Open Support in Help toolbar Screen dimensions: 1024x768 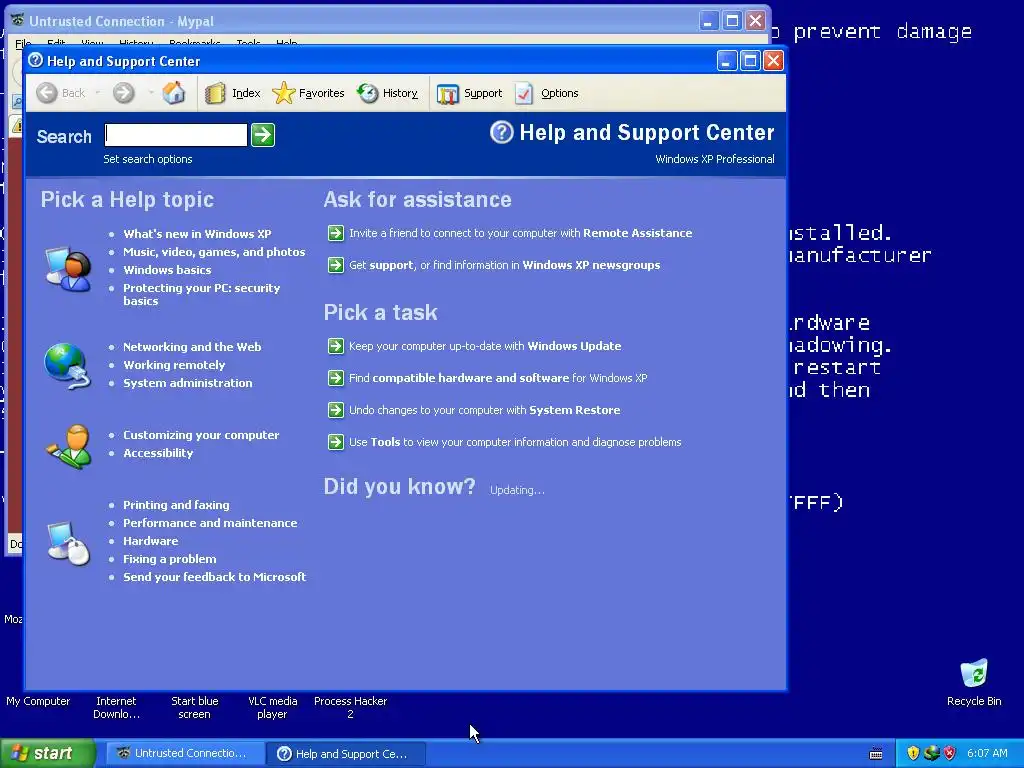click(x=470, y=93)
